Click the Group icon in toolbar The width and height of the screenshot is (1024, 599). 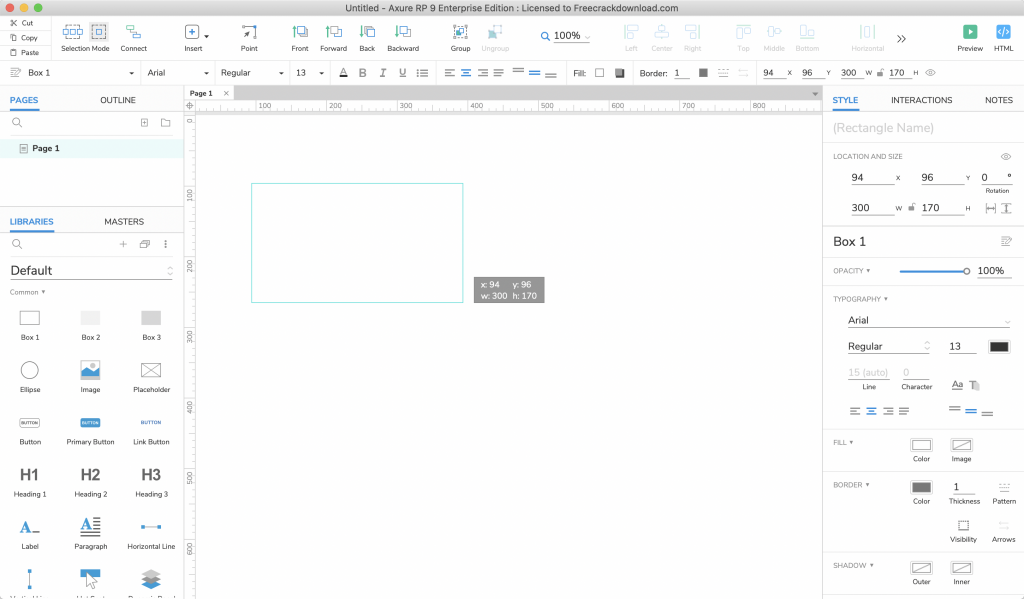[460, 32]
